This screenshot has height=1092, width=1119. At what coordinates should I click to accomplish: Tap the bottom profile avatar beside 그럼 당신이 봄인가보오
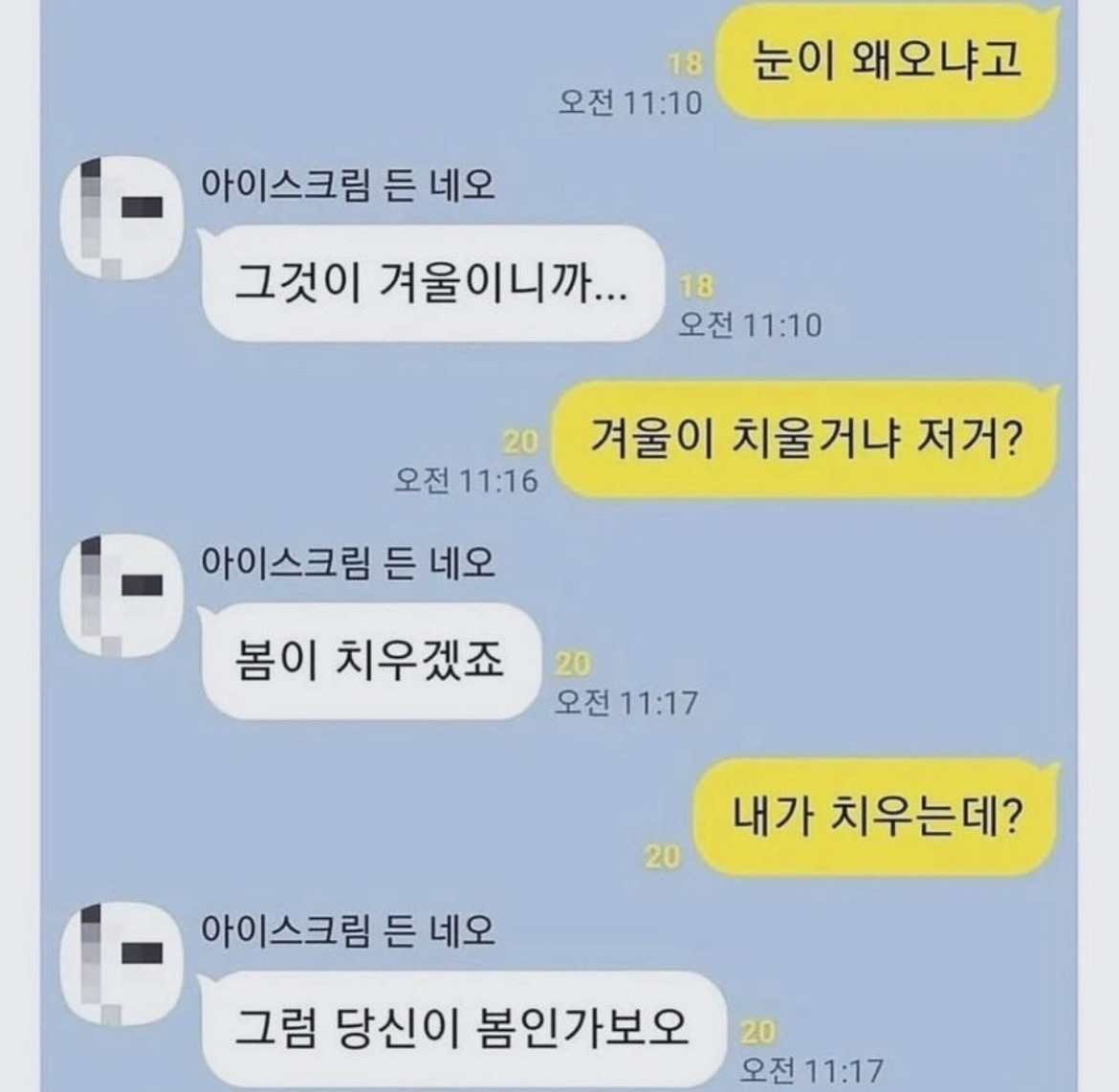[122, 964]
